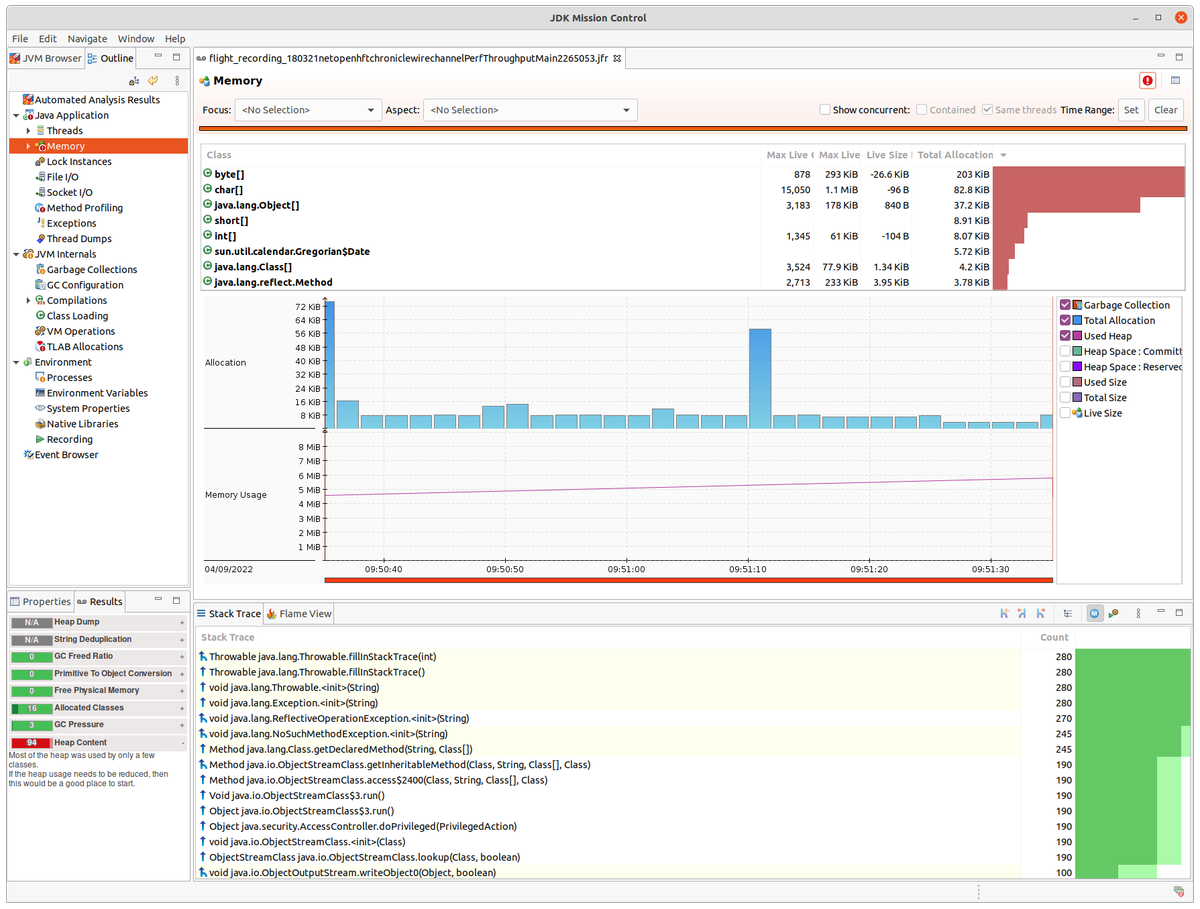Click yellow arrow icon in Outline toolbar
The image size is (1200, 909).
point(153,81)
